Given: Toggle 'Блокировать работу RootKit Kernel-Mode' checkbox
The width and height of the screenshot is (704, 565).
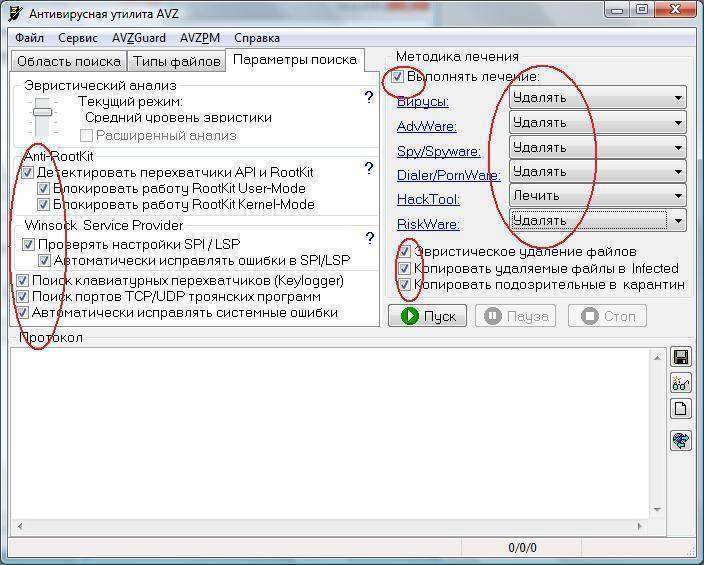Looking at the screenshot, I should click(x=43, y=204).
